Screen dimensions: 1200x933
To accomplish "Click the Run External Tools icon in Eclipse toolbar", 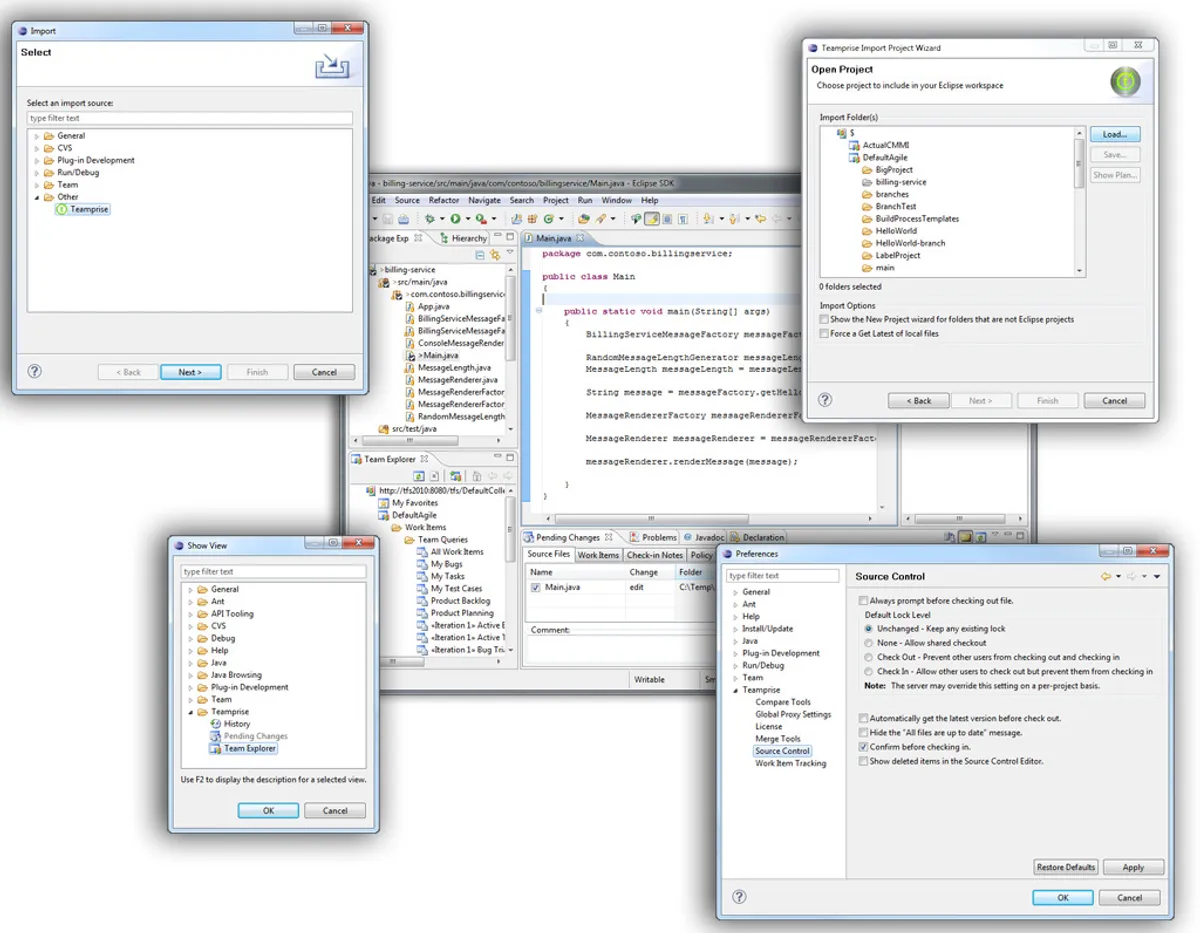I will pyautogui.click(x=481, y=218).
